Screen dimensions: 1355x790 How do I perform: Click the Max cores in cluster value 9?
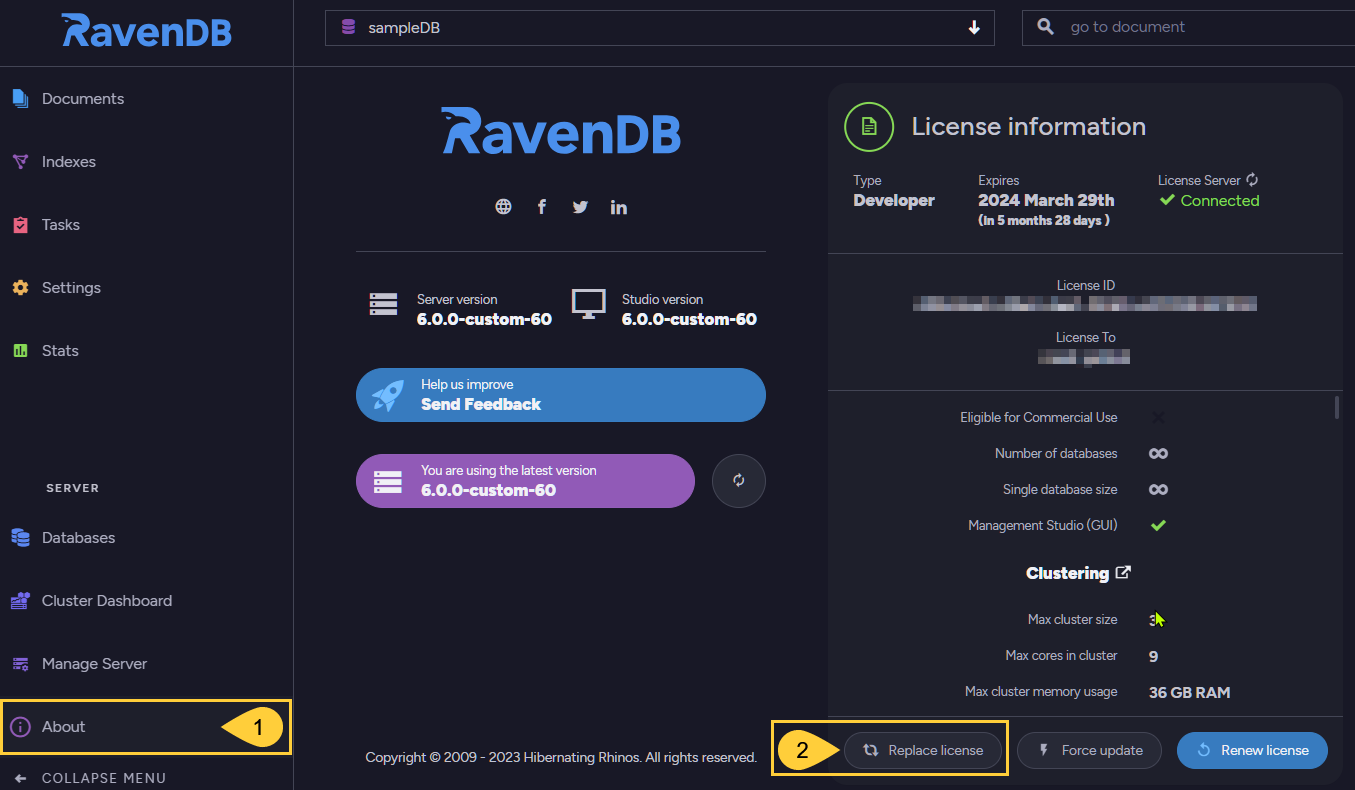point(1154,656)
